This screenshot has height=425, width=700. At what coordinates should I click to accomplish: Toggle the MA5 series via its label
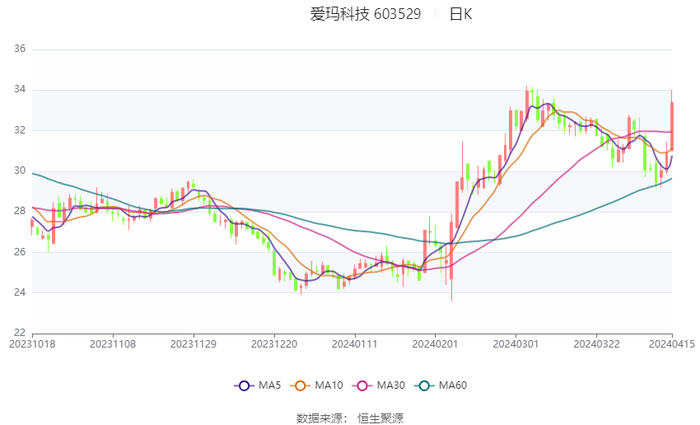[x=267, y=386]
